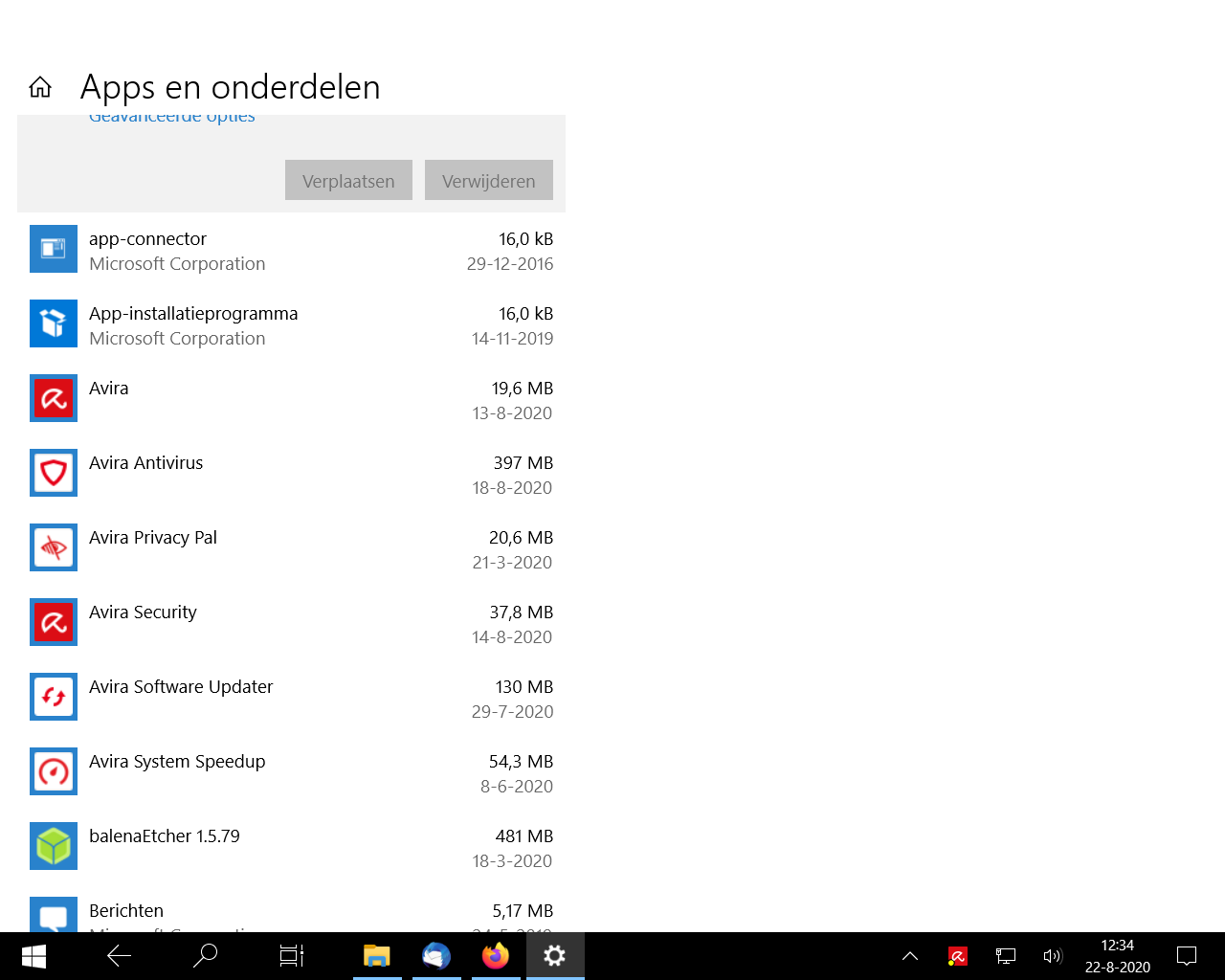Click the Avira icon in system tray
The width and height of the screenshot is (1225, 980).
tap(958, 956)
